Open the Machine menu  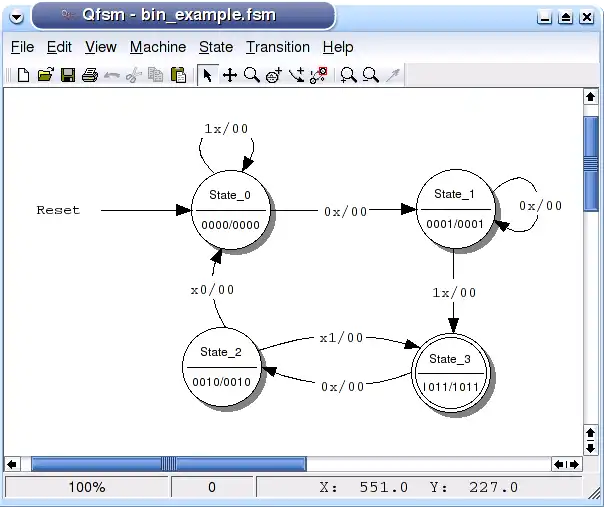coord(158,47)
